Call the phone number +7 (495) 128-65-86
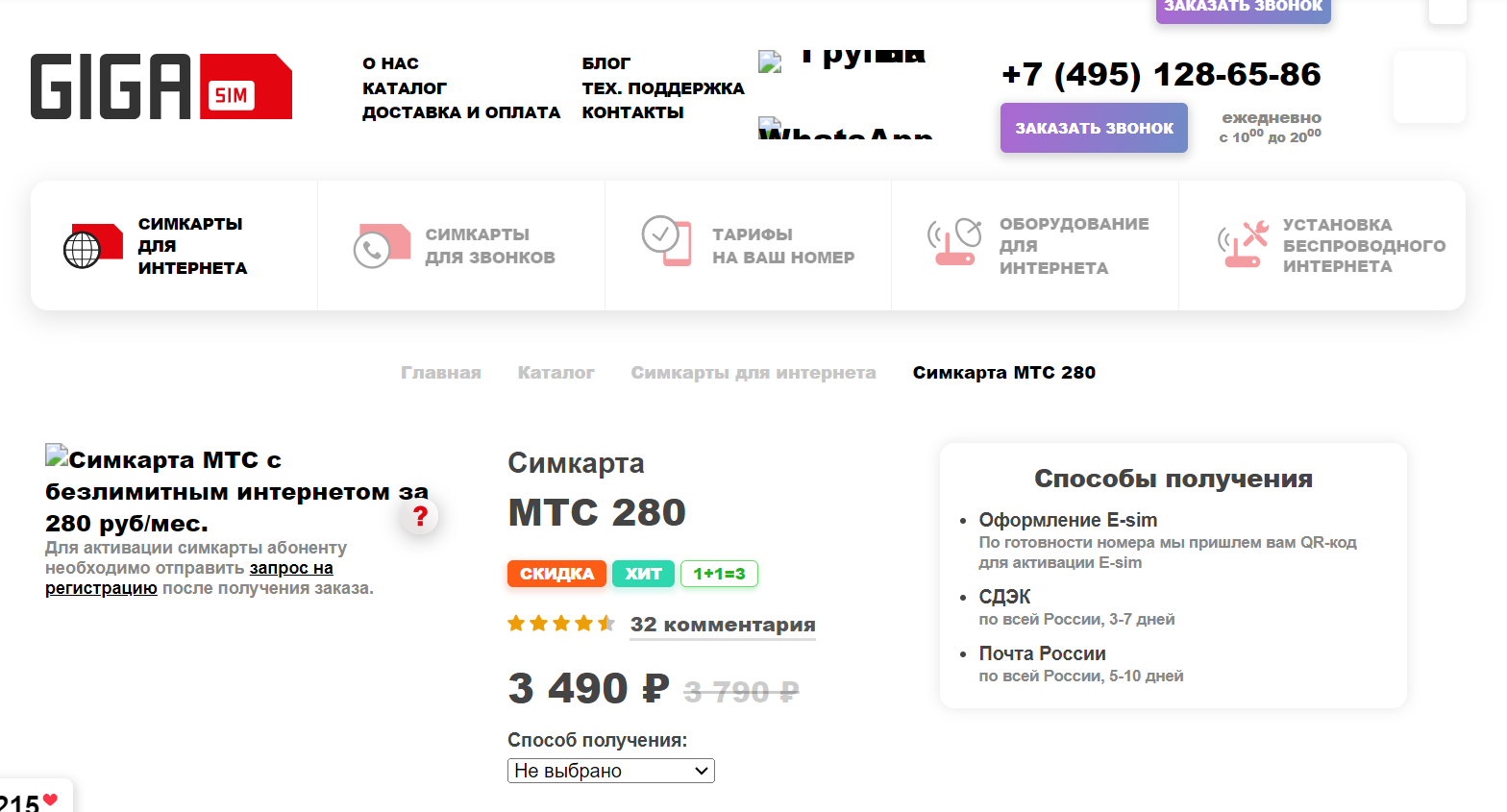Screen dimensions: 1507x812 [x=1161, y=74]
